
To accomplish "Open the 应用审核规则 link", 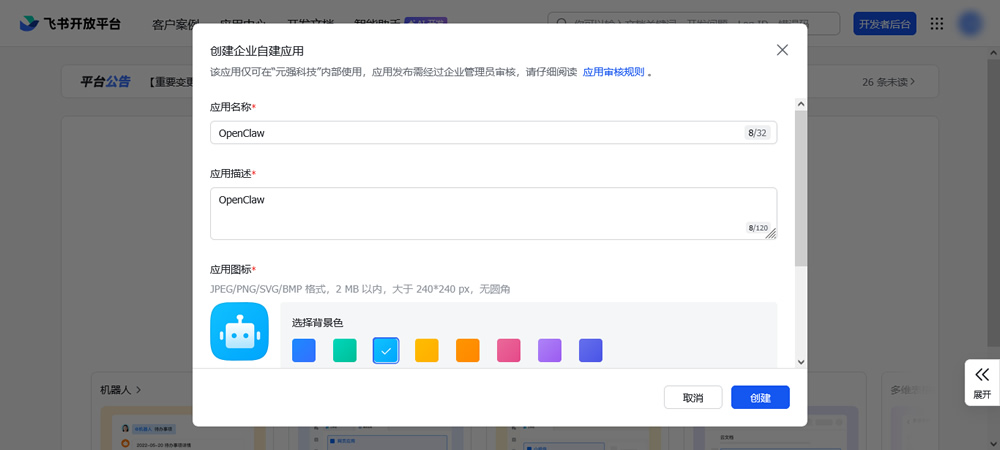I will point(613,72).
